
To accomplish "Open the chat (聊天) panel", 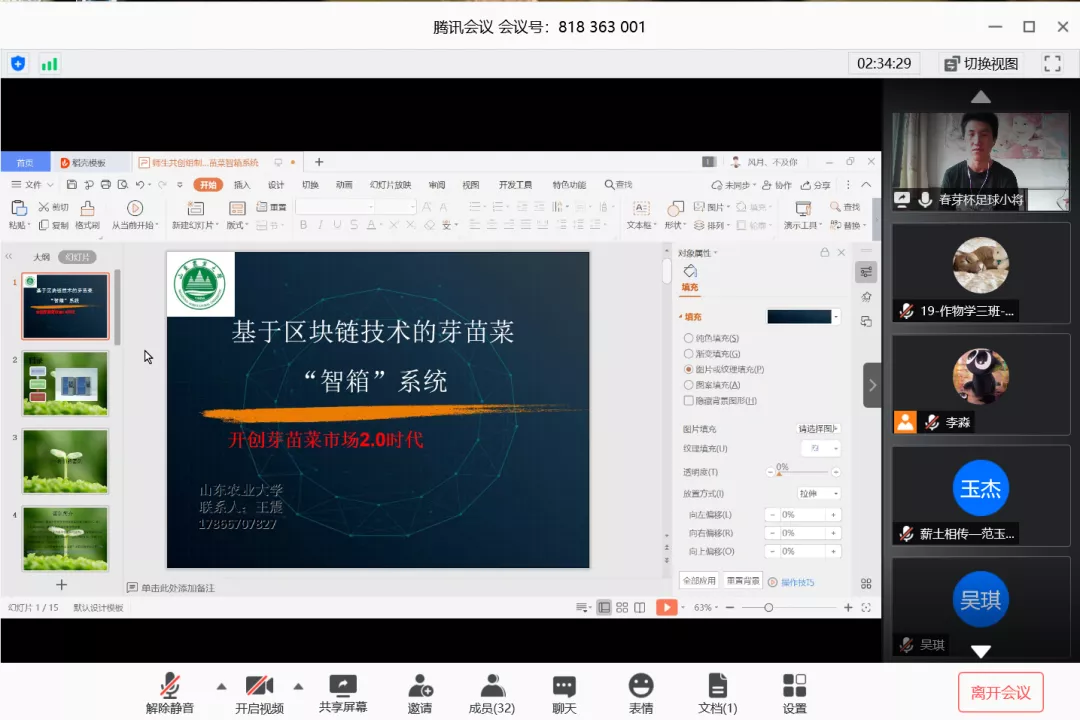I will coord(564,686).
